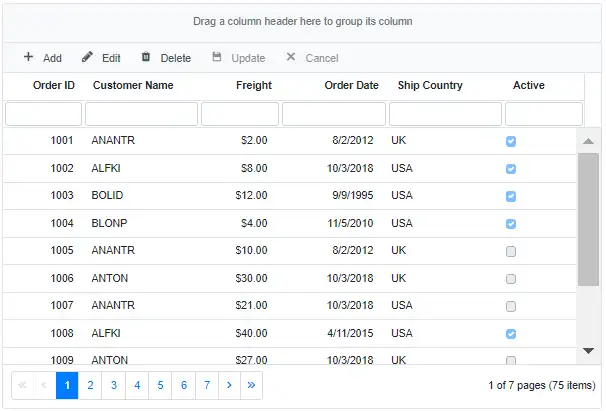Go to page 6
Image resolution: width=606 pixels, height=411 pixels.
click(184, 385)
